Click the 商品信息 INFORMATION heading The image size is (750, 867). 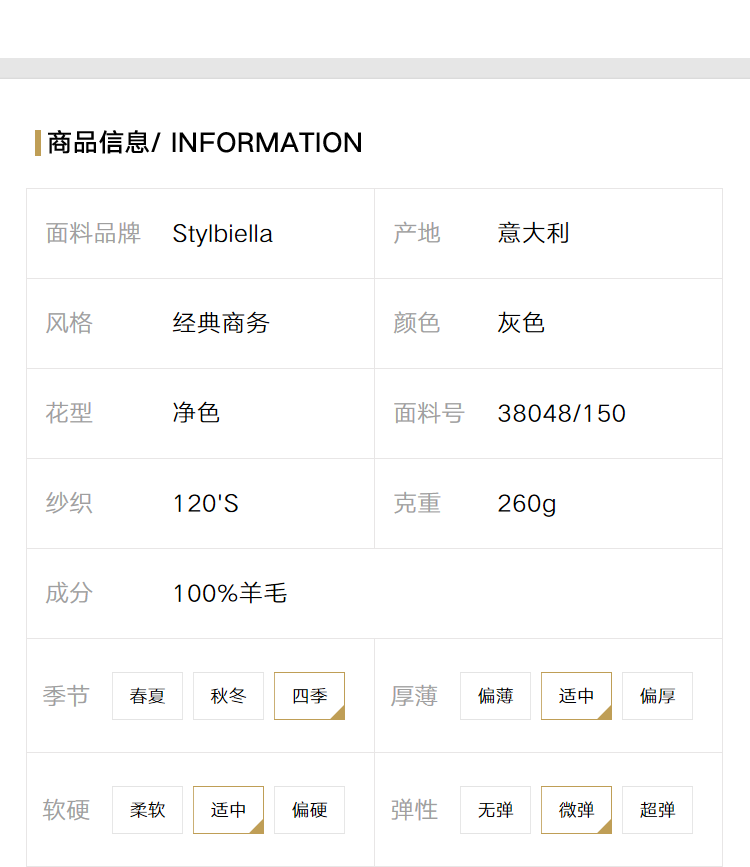(x=205, y=143)
